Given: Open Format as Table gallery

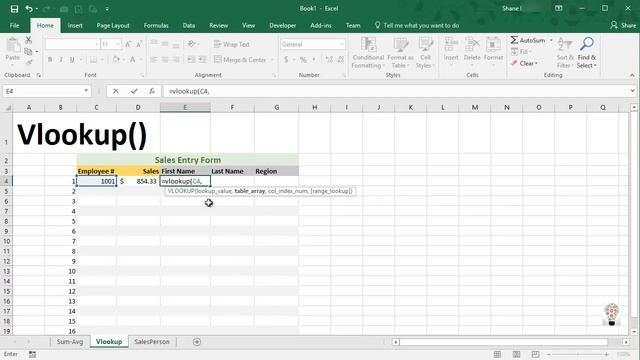Looking at the screenshot, I should 400,53.
